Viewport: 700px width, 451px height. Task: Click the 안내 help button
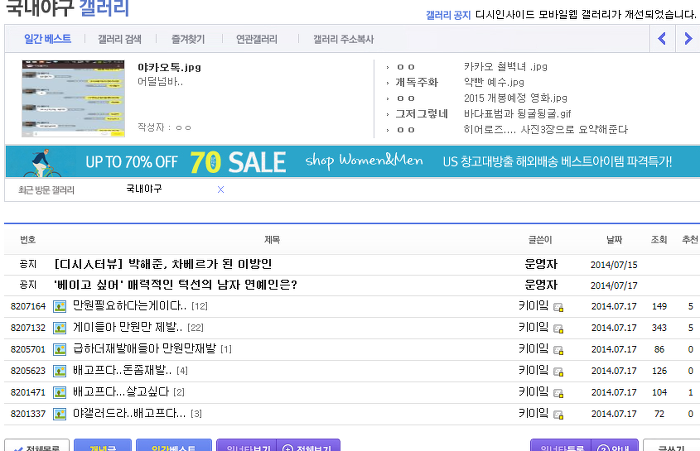(x=615, y=445)
